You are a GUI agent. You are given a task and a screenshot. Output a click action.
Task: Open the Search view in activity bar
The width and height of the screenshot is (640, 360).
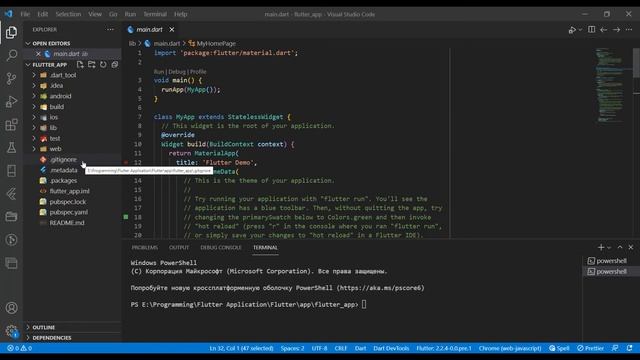[11, 55]
